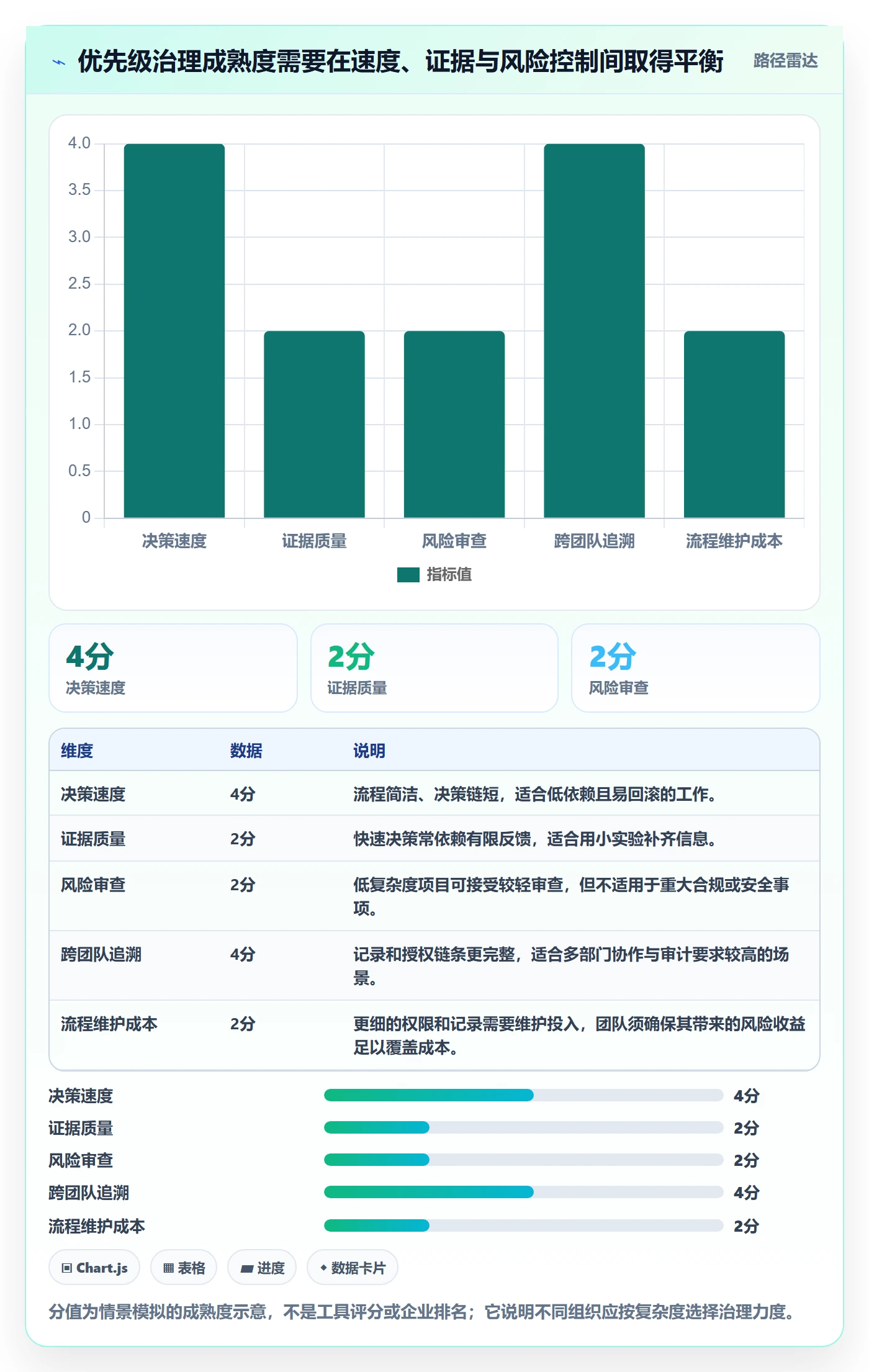Viewport: 869px width, 1372px height.
Task: Click the 说明 table column header
Action: tap(369, 751)
